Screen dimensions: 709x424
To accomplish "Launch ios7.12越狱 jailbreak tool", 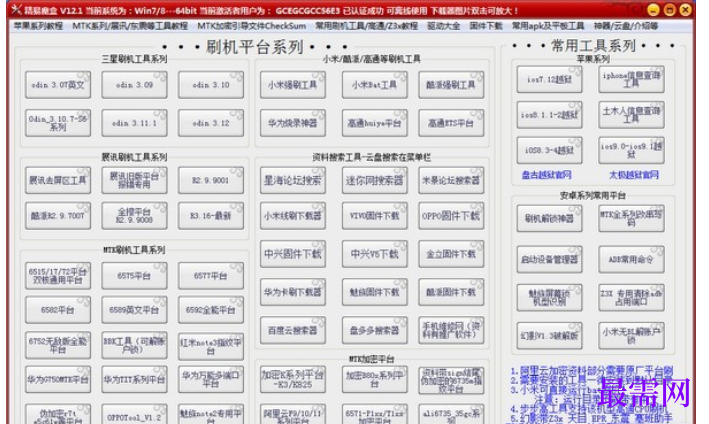I will [549, 79].
